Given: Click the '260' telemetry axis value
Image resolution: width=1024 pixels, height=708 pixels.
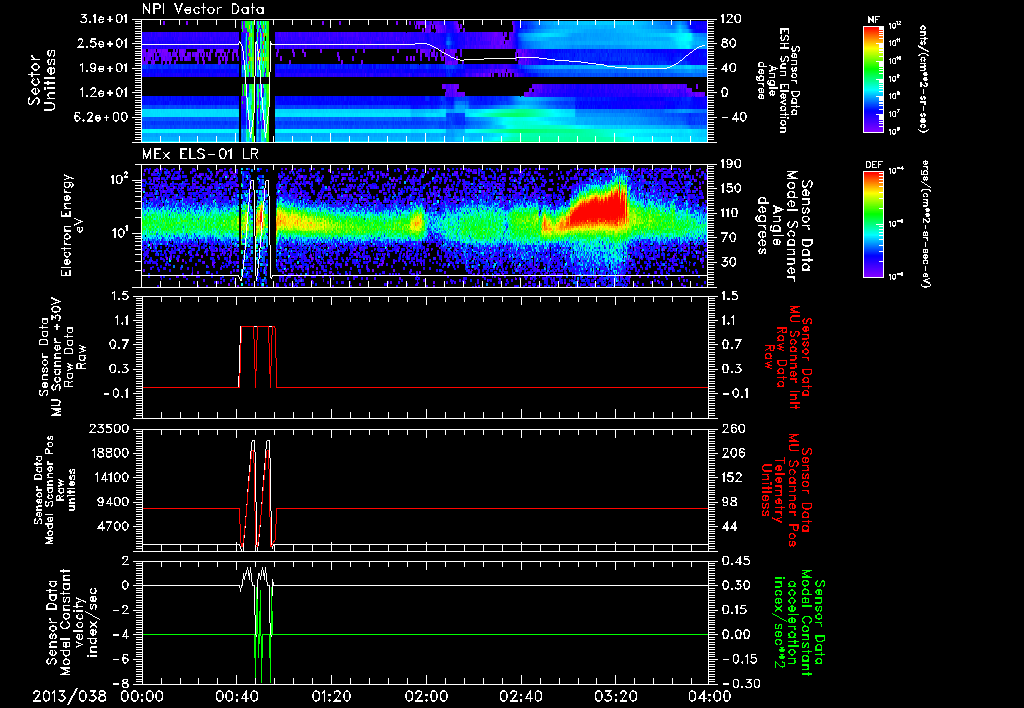Looking at the screenshot, I should point(731,428).
